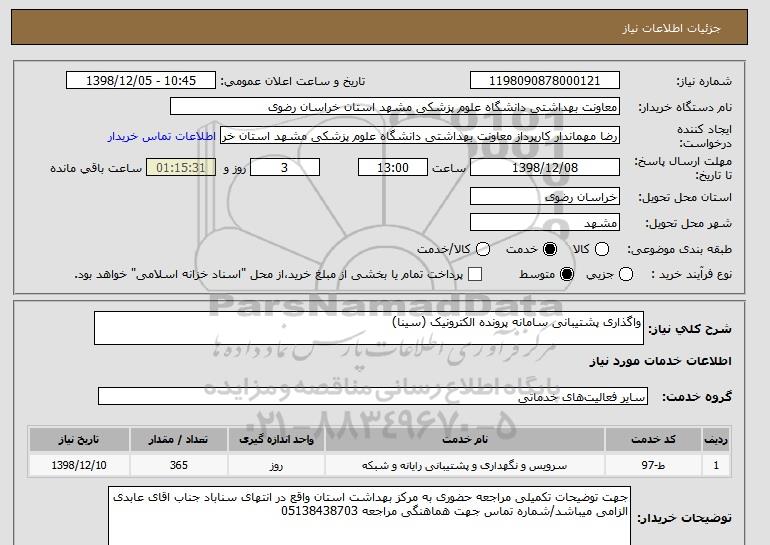
Task: Click the days remaining field showing 3
Action: click(x=285, y=167)
